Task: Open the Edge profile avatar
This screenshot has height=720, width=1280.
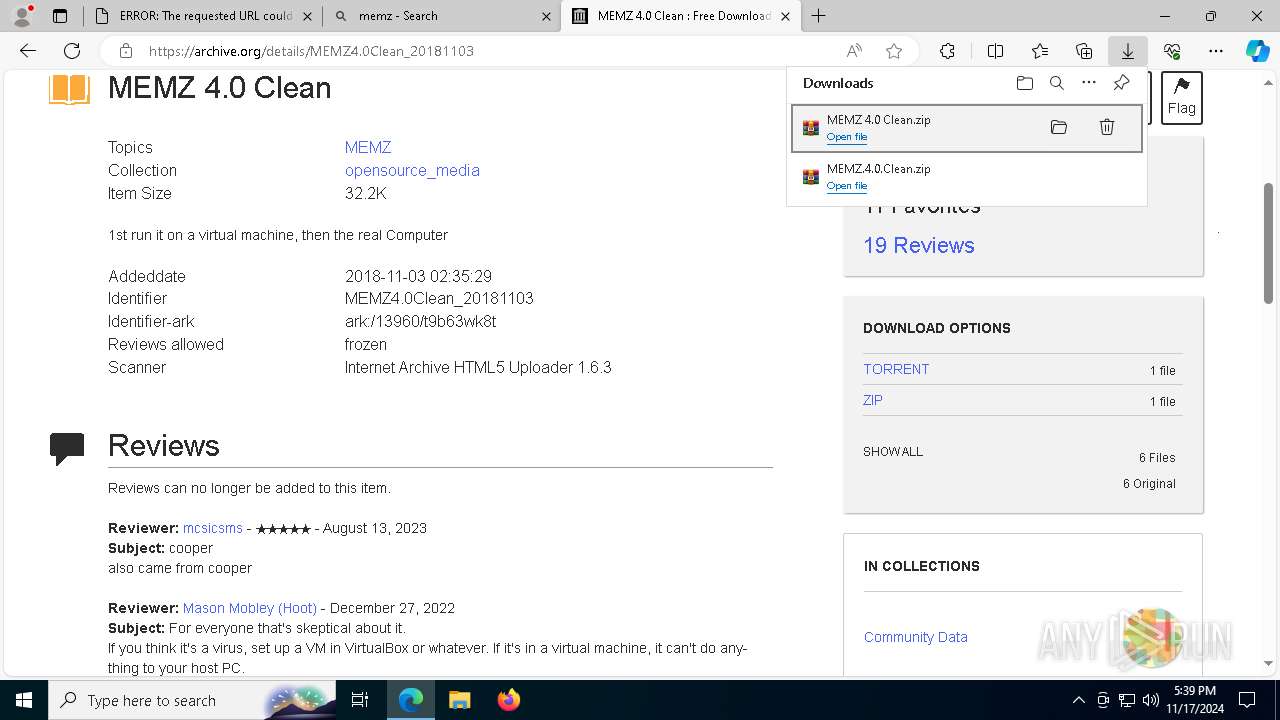Action: coord(22,16)
